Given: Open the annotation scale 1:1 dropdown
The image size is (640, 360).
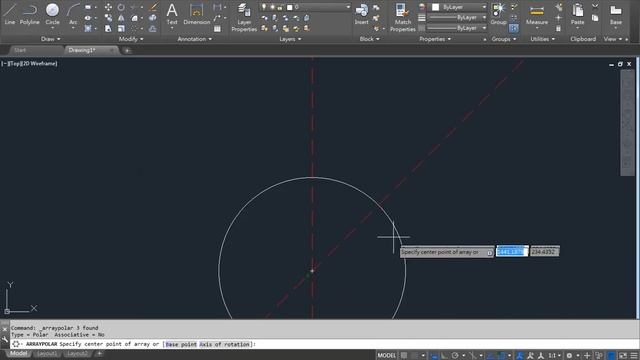Looking at the screenshot, I should click(x=554, y=356).
